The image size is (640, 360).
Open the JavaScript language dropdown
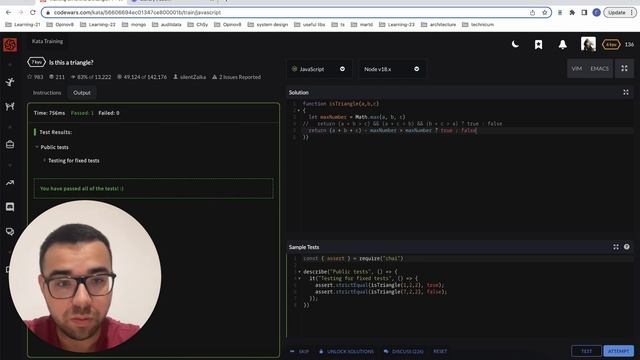pos(319,69)
